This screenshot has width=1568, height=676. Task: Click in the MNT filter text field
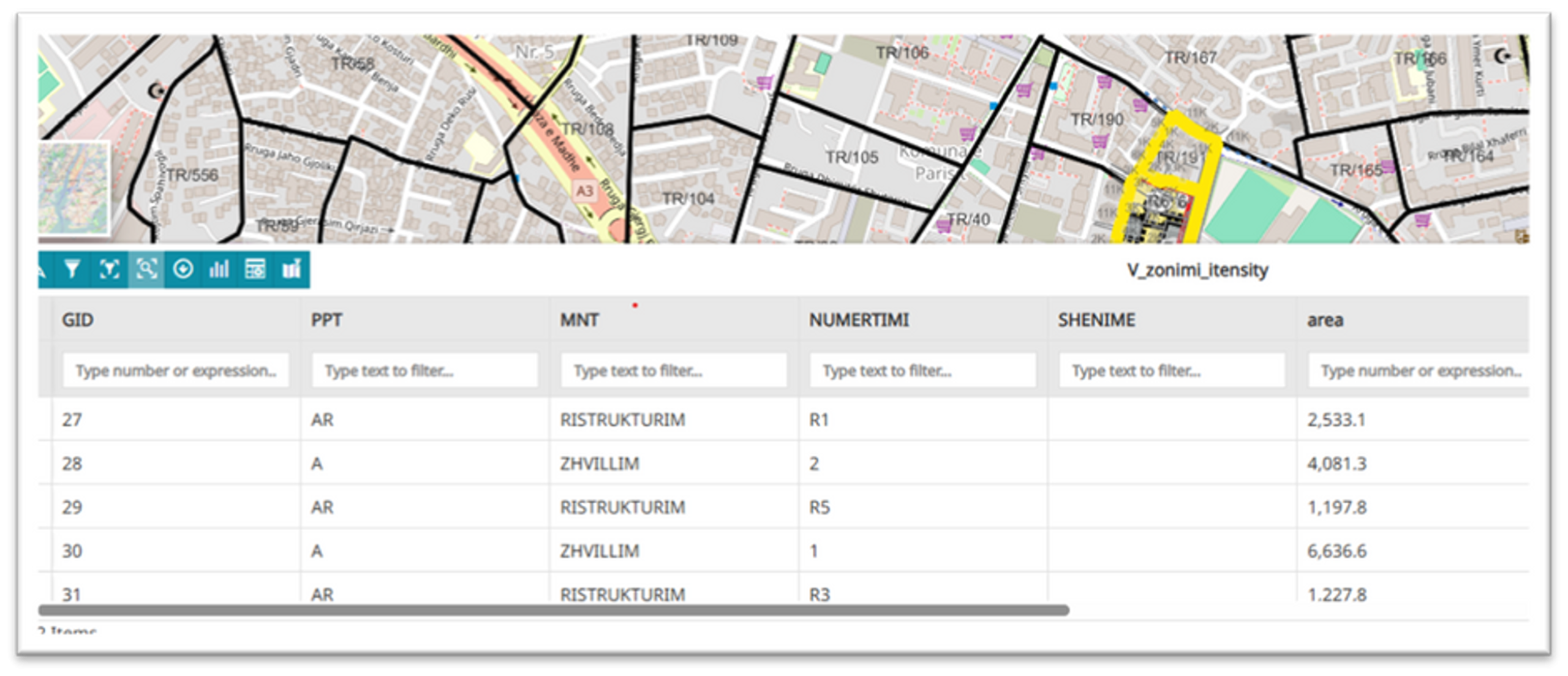[673, 370]
